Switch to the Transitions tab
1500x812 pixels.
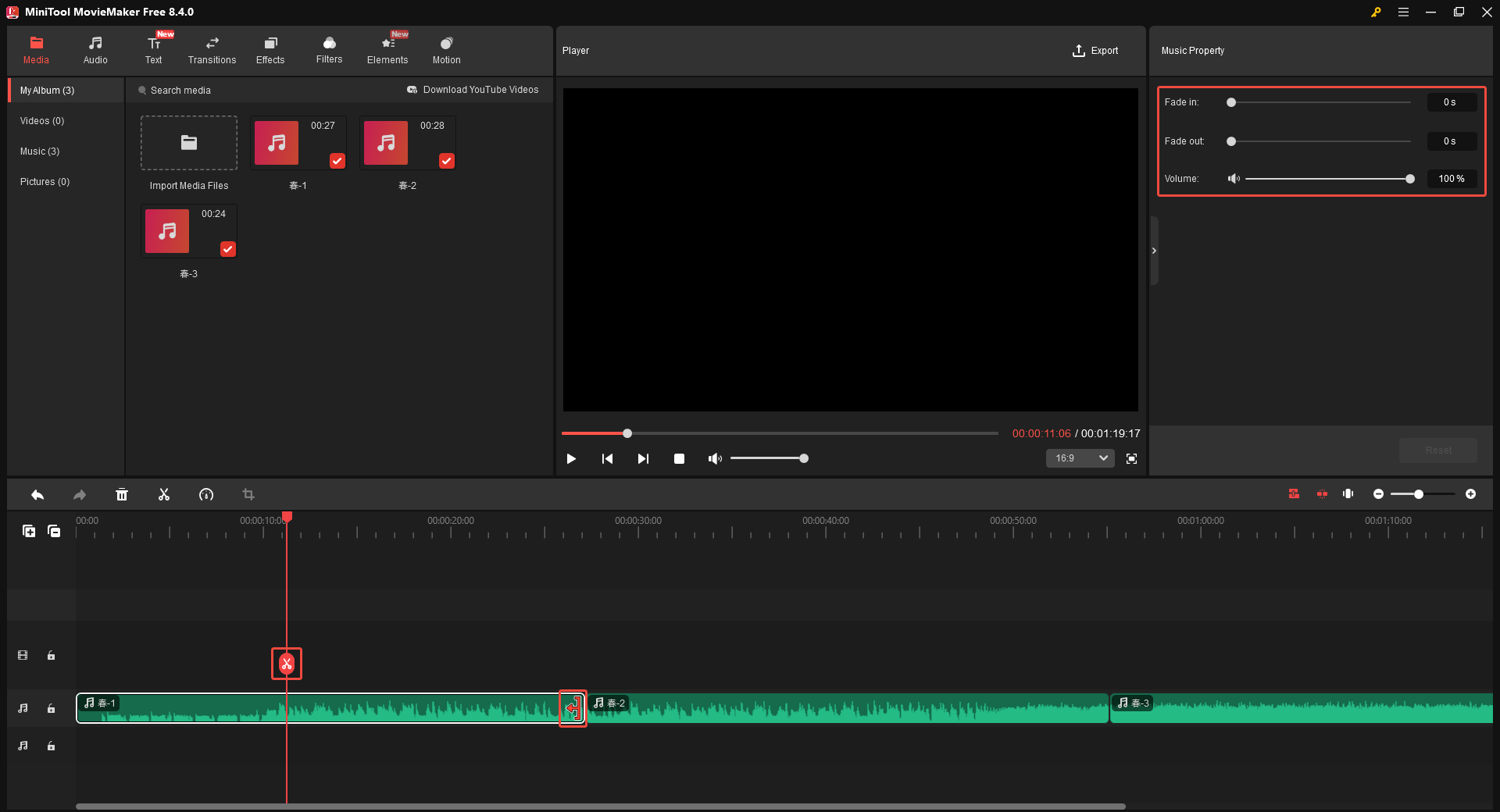click(212, 49)
